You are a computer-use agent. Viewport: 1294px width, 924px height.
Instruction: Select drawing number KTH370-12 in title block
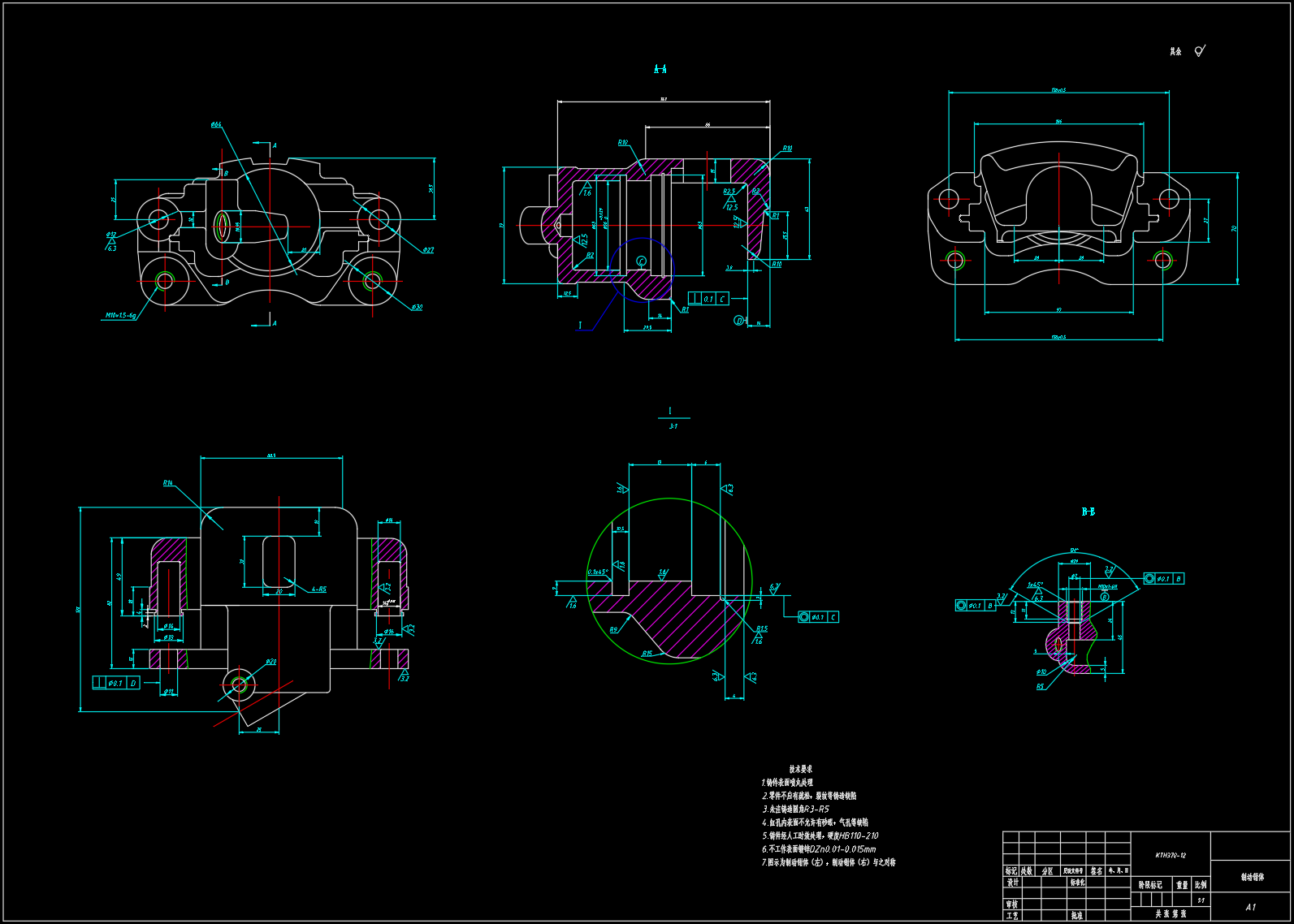click(1171, 855)
